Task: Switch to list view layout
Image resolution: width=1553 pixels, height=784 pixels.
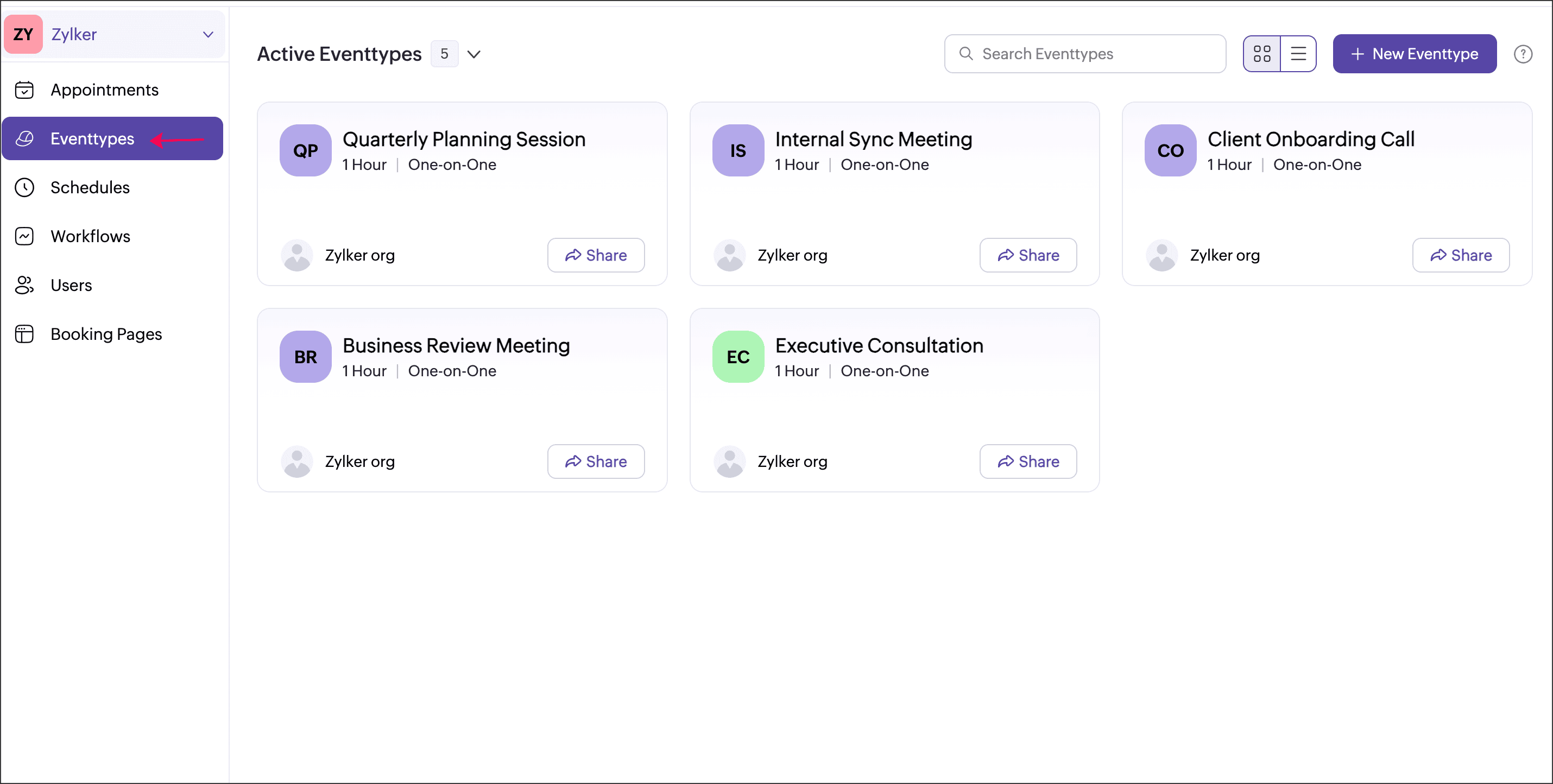Action: (x=1298, y=54)
